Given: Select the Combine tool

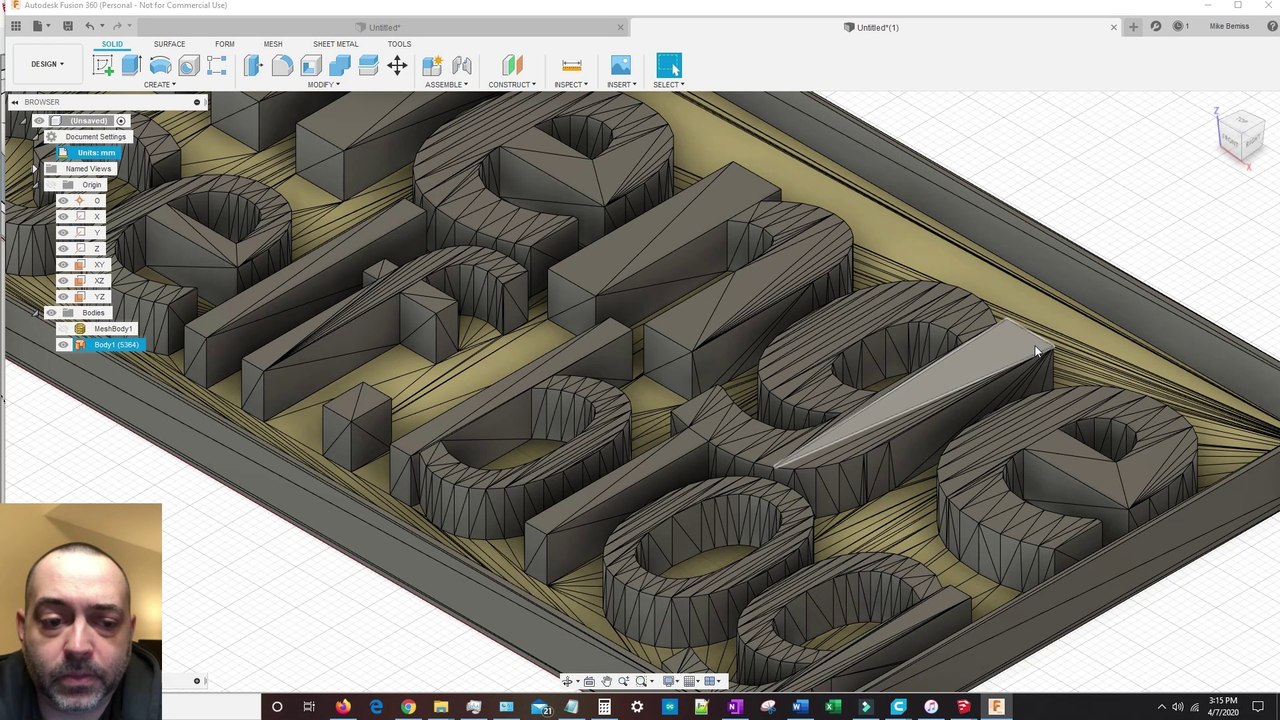Looking at the screenshot, I should point(340,66).
